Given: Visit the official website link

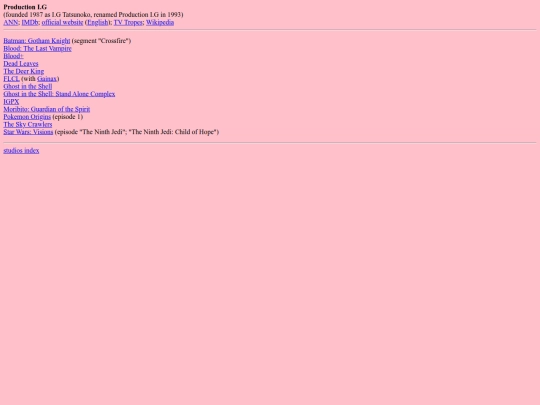Looking at the screenshot, I should (62, 22).
